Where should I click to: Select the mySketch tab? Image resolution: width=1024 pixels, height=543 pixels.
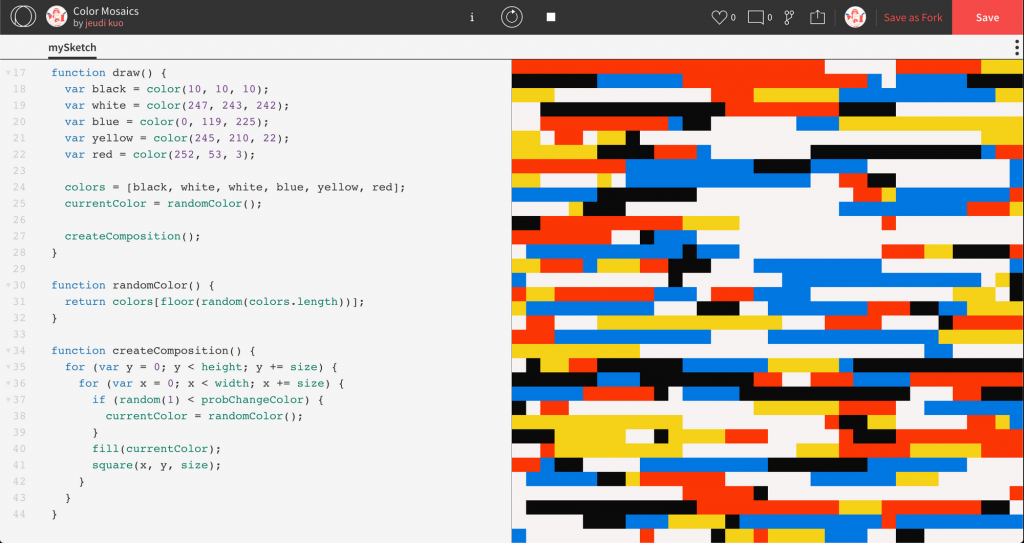tap(72, 47)
